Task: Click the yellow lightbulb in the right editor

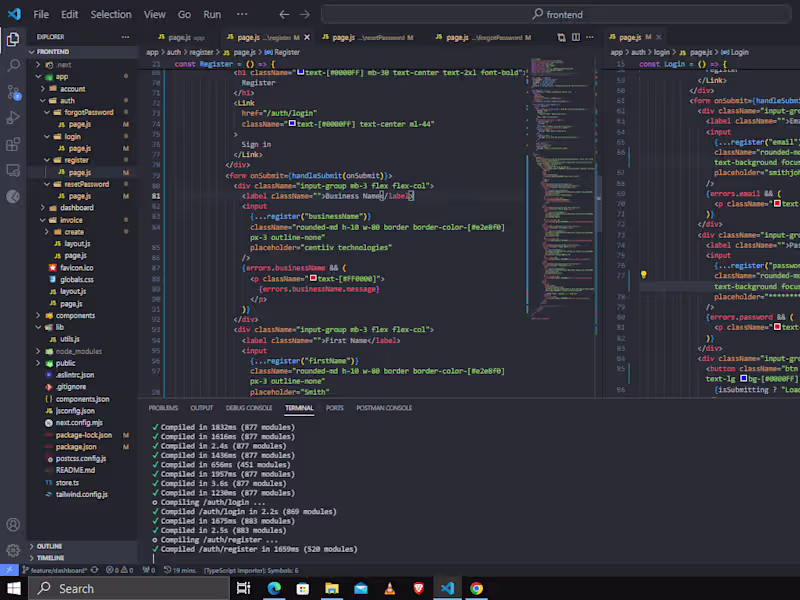Action: 644,272
